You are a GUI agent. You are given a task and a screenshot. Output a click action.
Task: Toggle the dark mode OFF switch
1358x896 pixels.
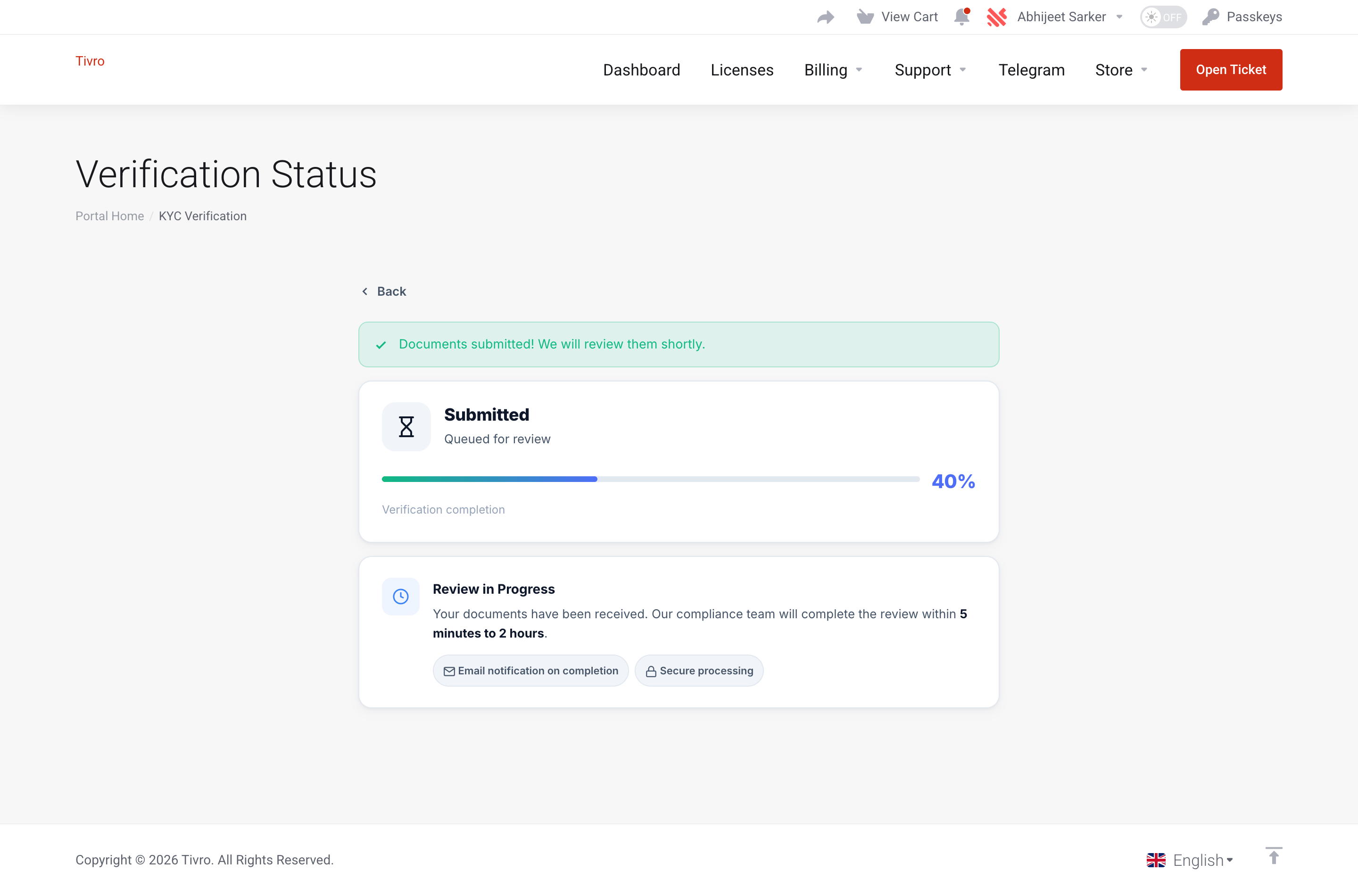[x=1163, y=17]
